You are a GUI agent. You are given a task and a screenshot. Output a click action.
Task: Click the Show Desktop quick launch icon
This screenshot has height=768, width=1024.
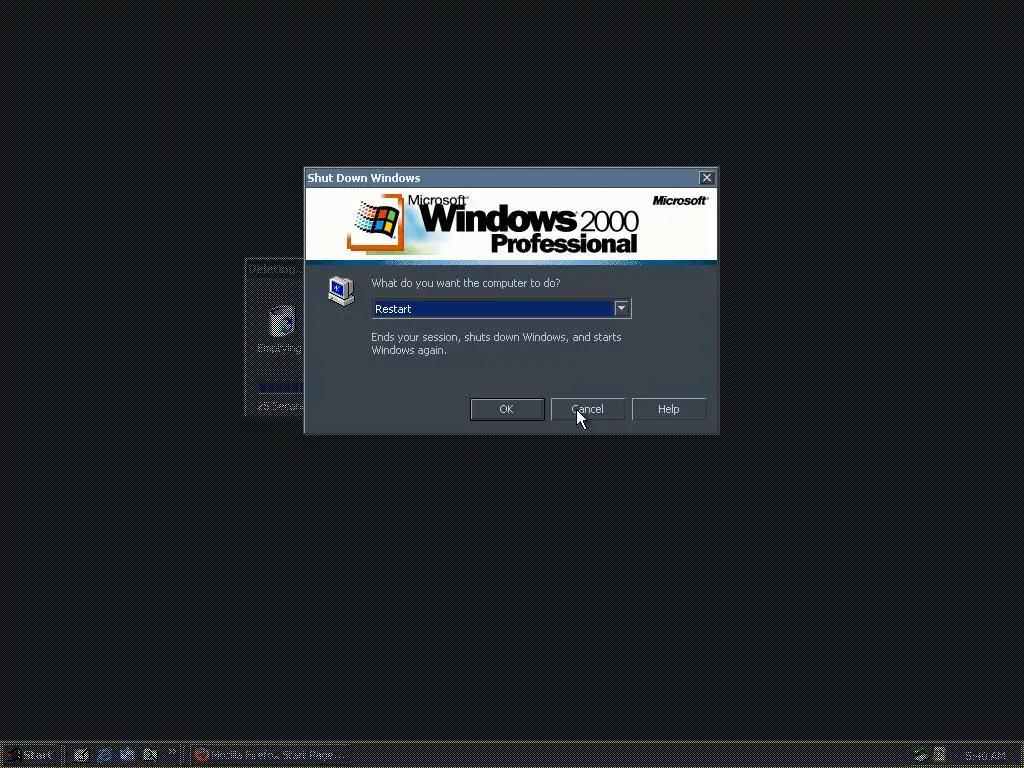[x=81, y=756]
